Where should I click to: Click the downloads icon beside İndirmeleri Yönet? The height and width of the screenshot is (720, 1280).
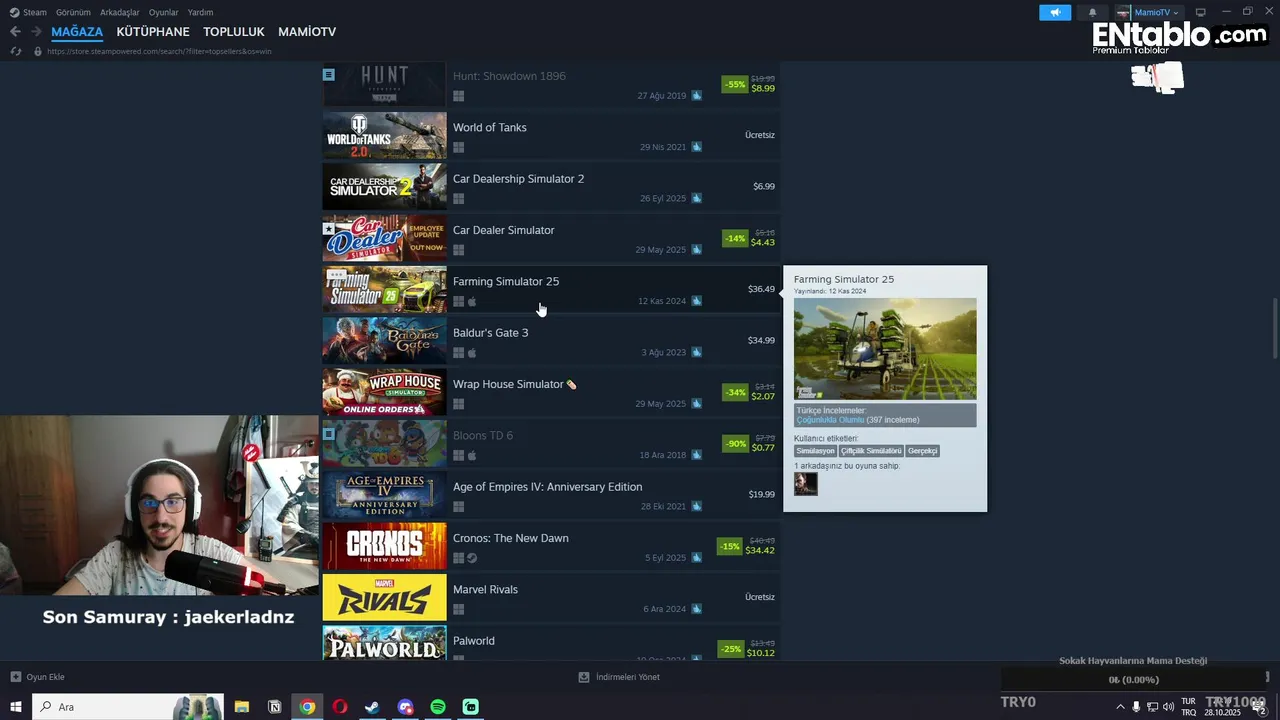584,677
